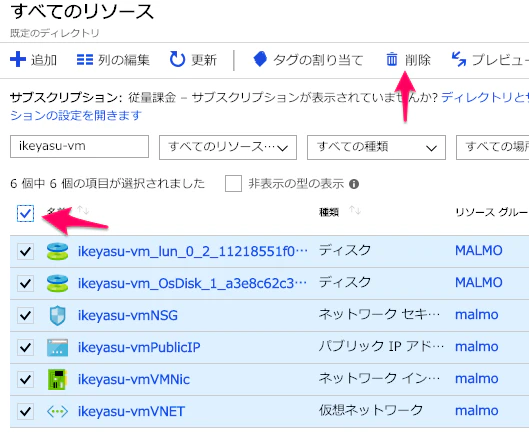Open the ikeyasu-vmVNET resource link
529x441 pixels.
tap(131, 412)
